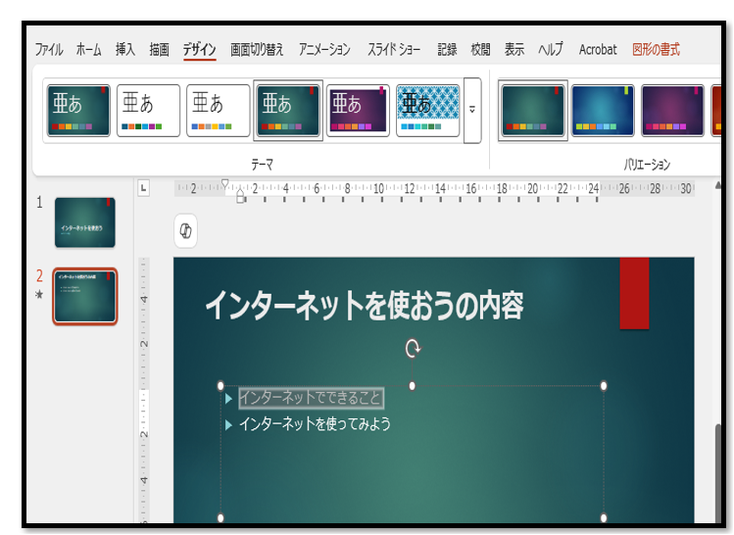Select slide 1 thumbnail in the panel
The height and width of the screenshot is (535, 734).
tap(85, 222)
